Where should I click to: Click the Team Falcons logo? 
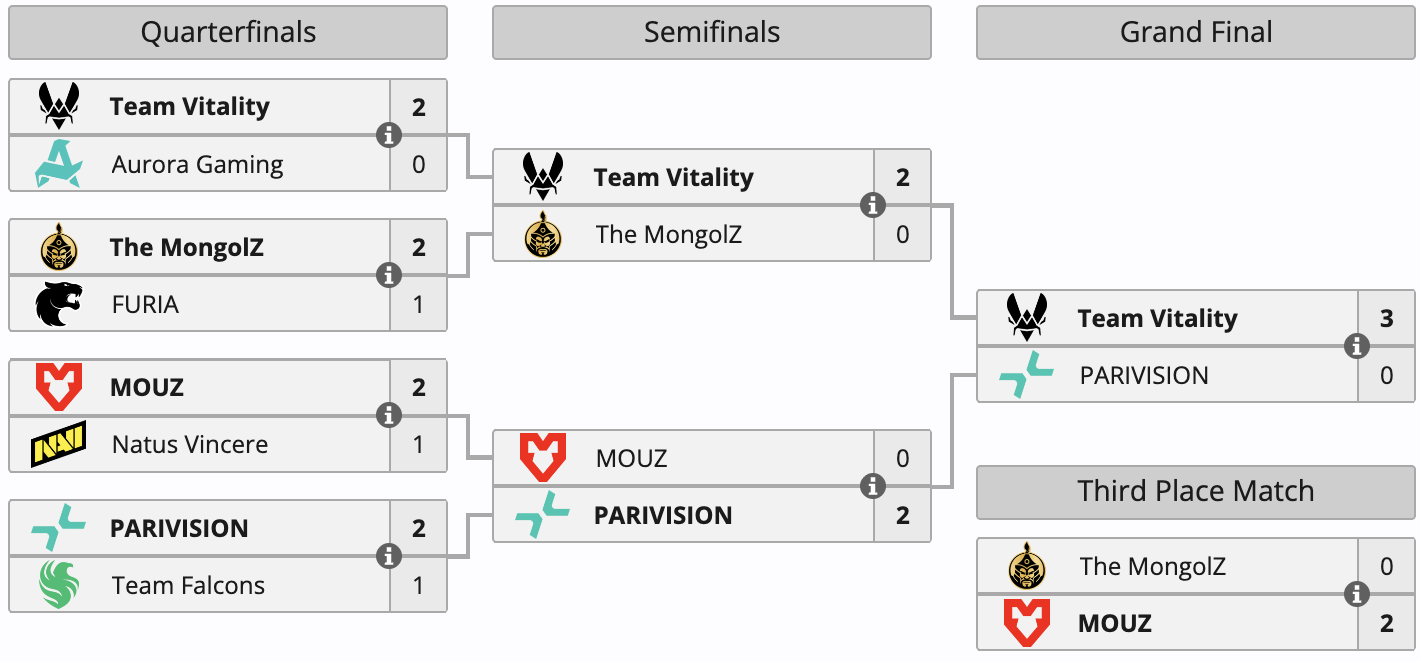[59, 585]
